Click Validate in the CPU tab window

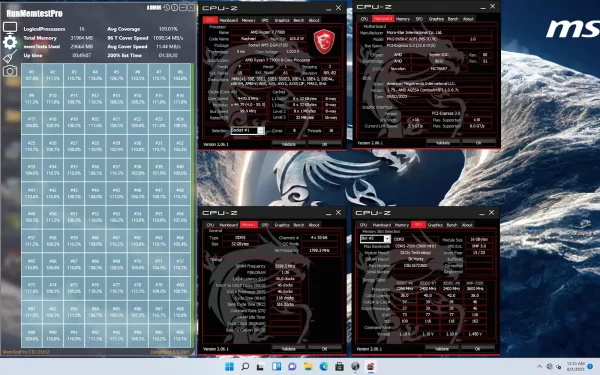pos(289,144)
